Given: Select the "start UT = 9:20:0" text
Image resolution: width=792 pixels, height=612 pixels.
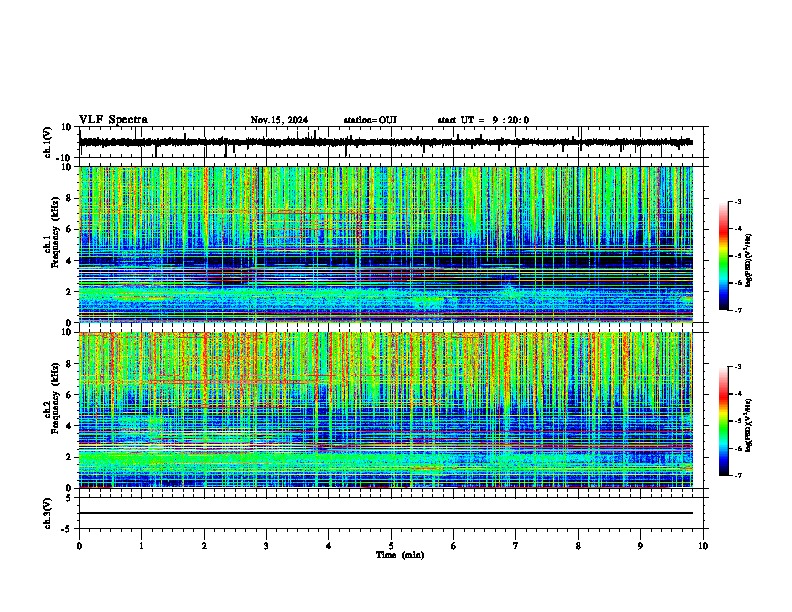Looking at the screenshot, I should 483,120.
